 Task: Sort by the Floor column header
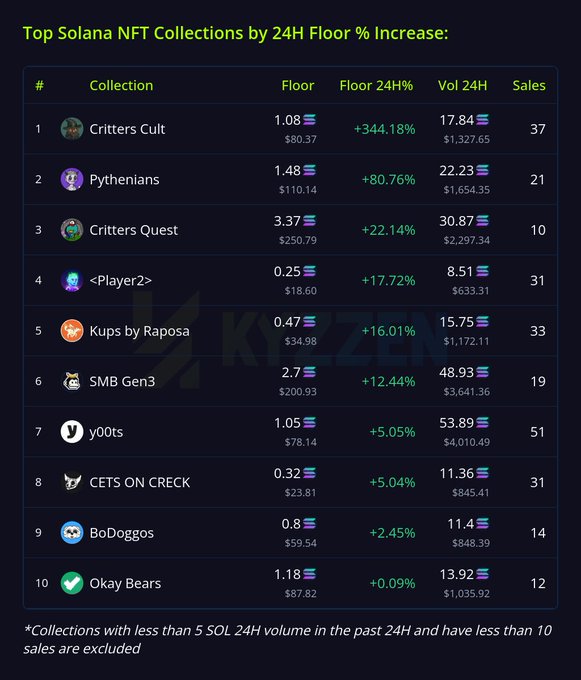click(298, 85)
